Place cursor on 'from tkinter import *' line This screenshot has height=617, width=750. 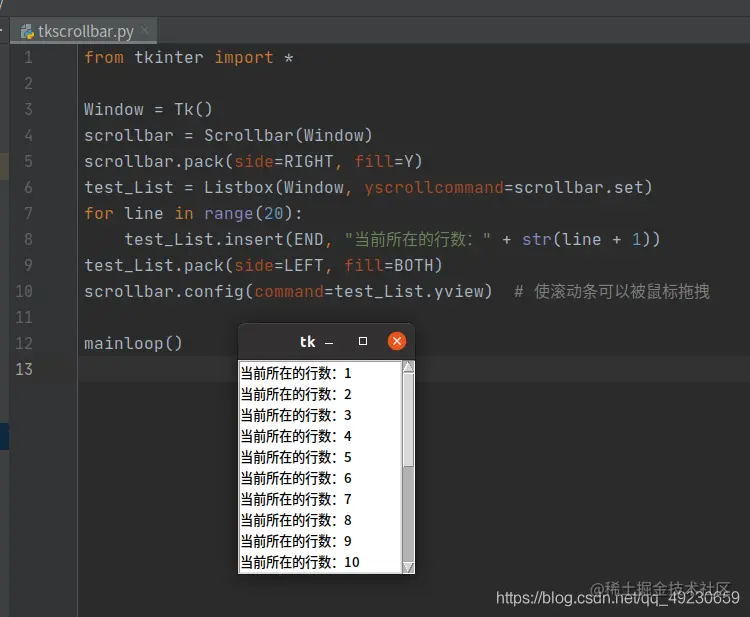[188, 57]
